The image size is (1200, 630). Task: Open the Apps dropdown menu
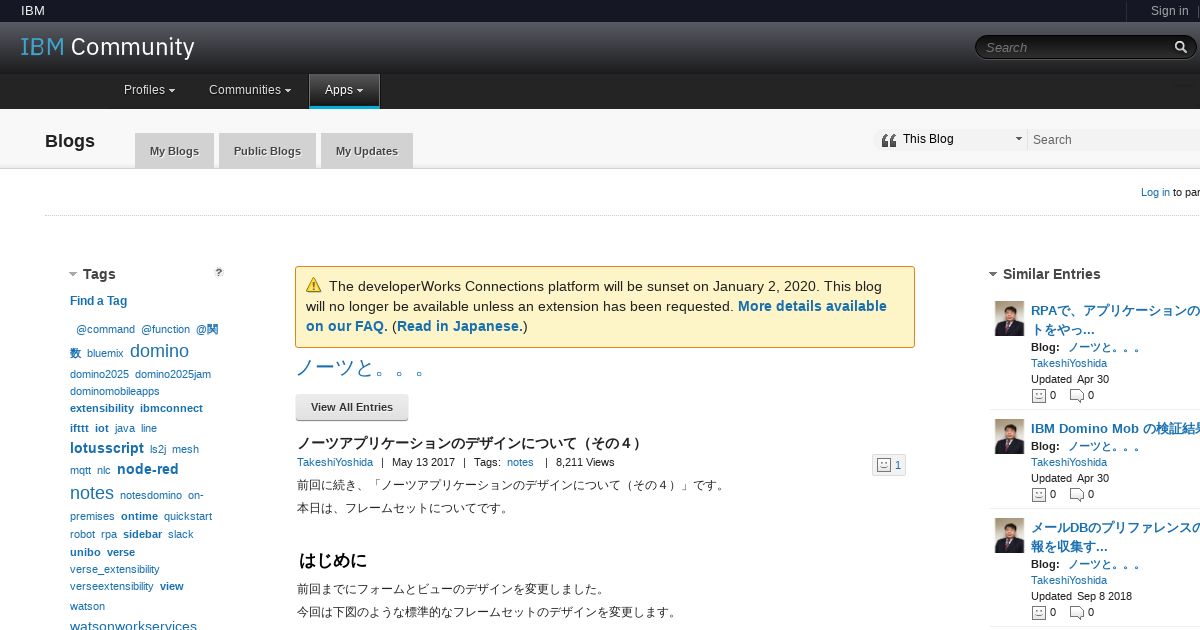tap(344, 90)
